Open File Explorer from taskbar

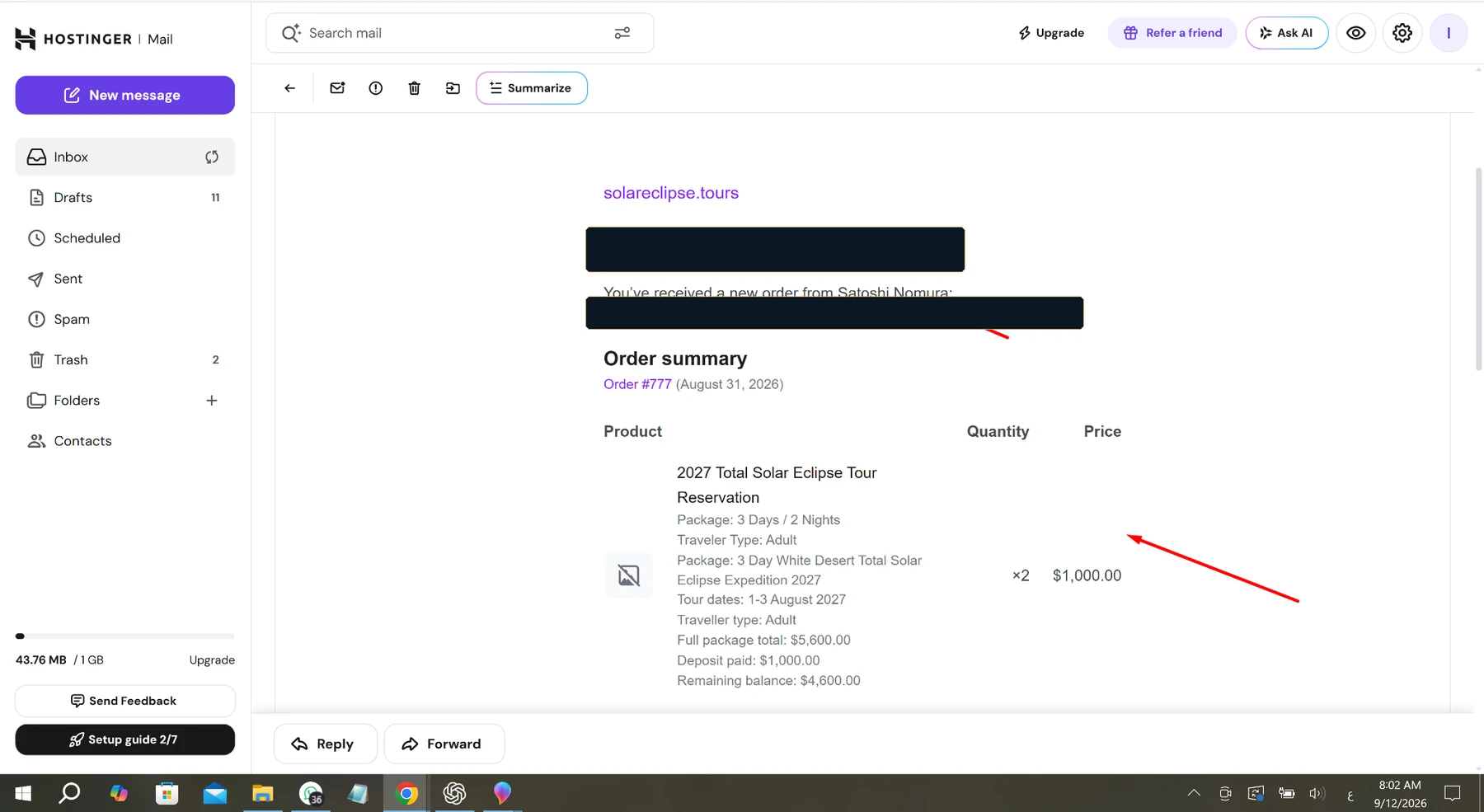(x=263, y=793)
